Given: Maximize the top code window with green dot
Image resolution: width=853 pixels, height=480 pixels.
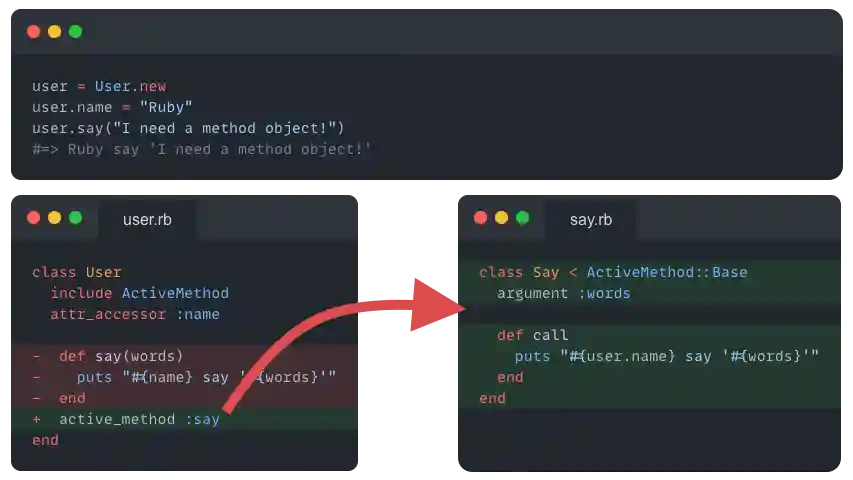Looking at the screenshot, I should tap(75, 32).
